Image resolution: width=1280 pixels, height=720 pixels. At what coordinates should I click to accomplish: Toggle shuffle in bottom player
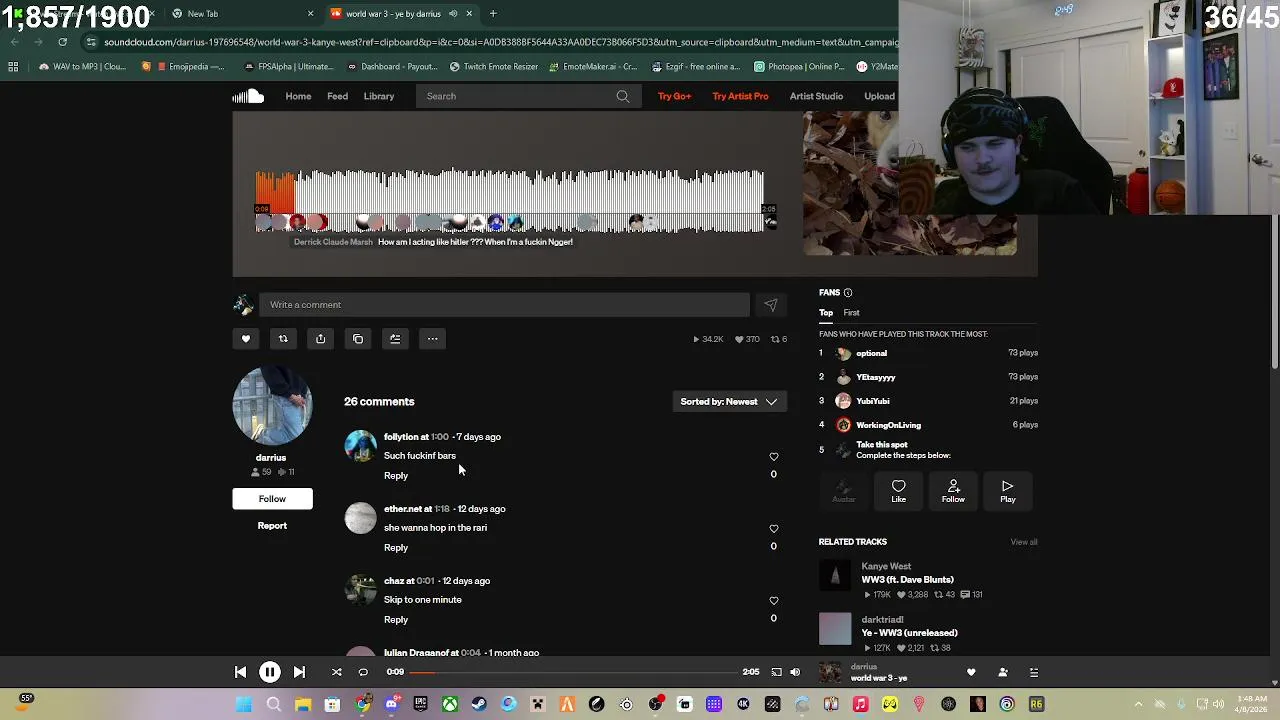[x=336, y=672]
